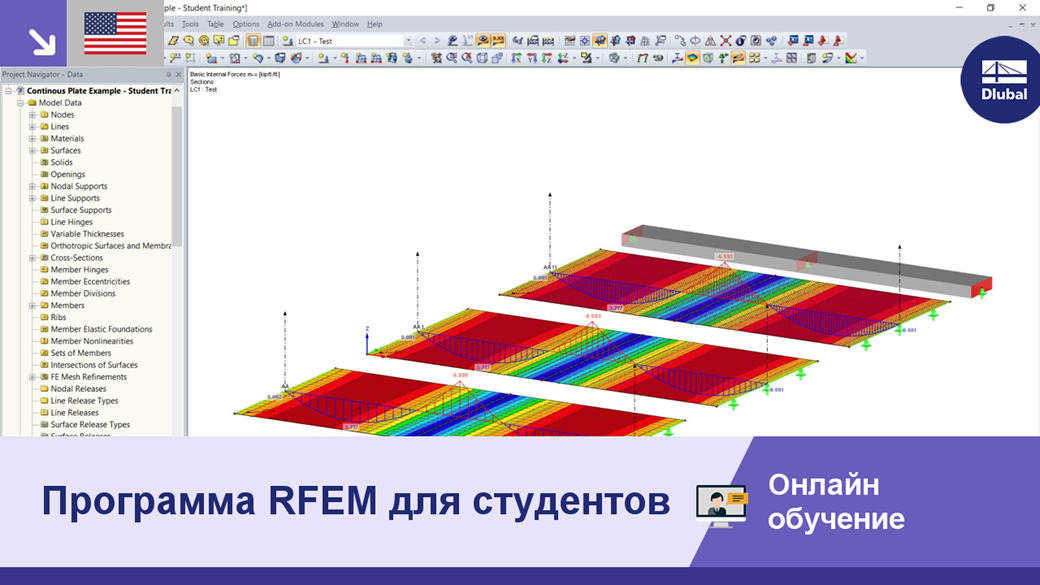1040x585 pixels.
Task: Click the blue rotate-about-axis ellipse icon
Action: [695, 41]
